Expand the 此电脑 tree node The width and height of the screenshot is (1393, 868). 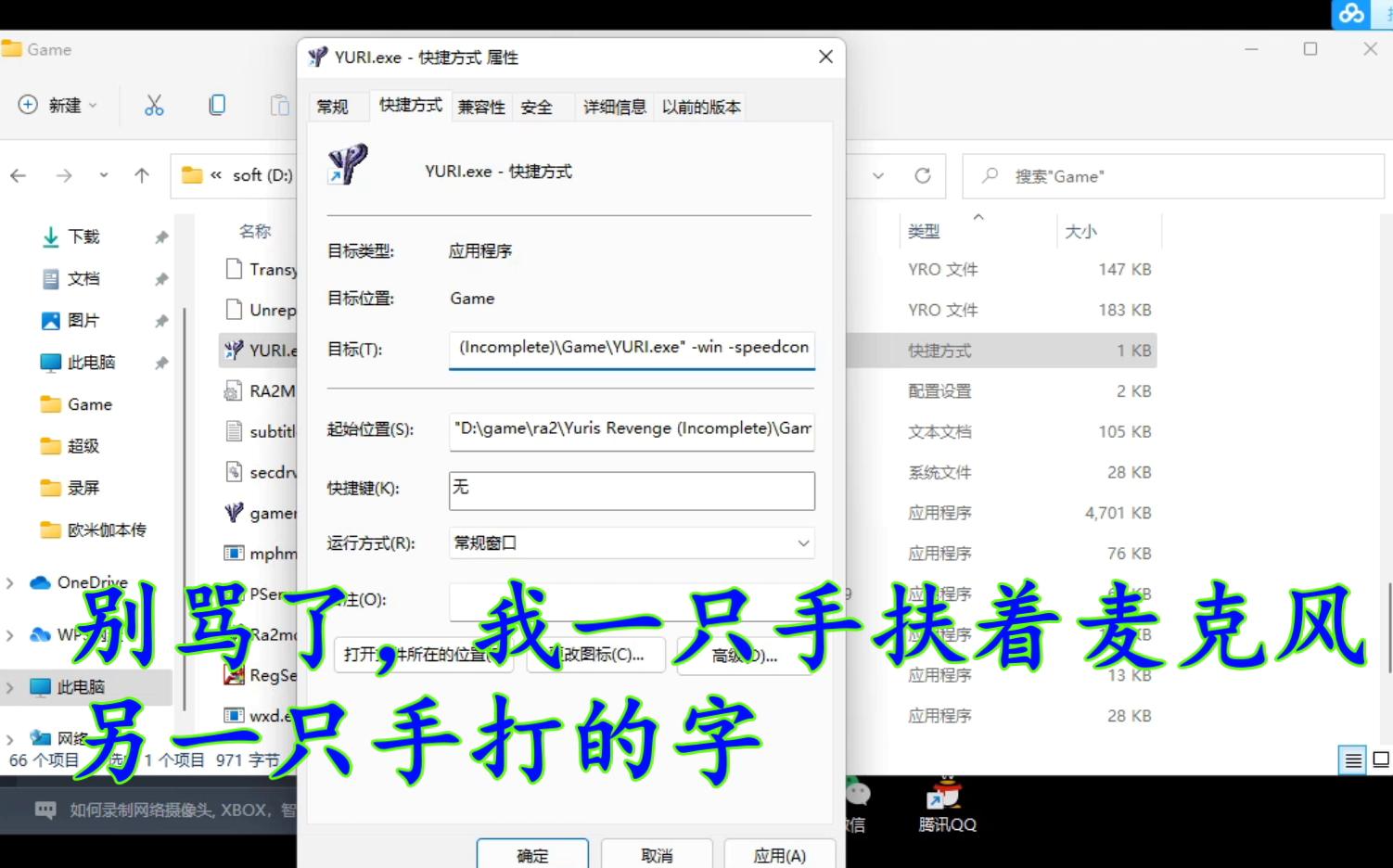(10, 688)
